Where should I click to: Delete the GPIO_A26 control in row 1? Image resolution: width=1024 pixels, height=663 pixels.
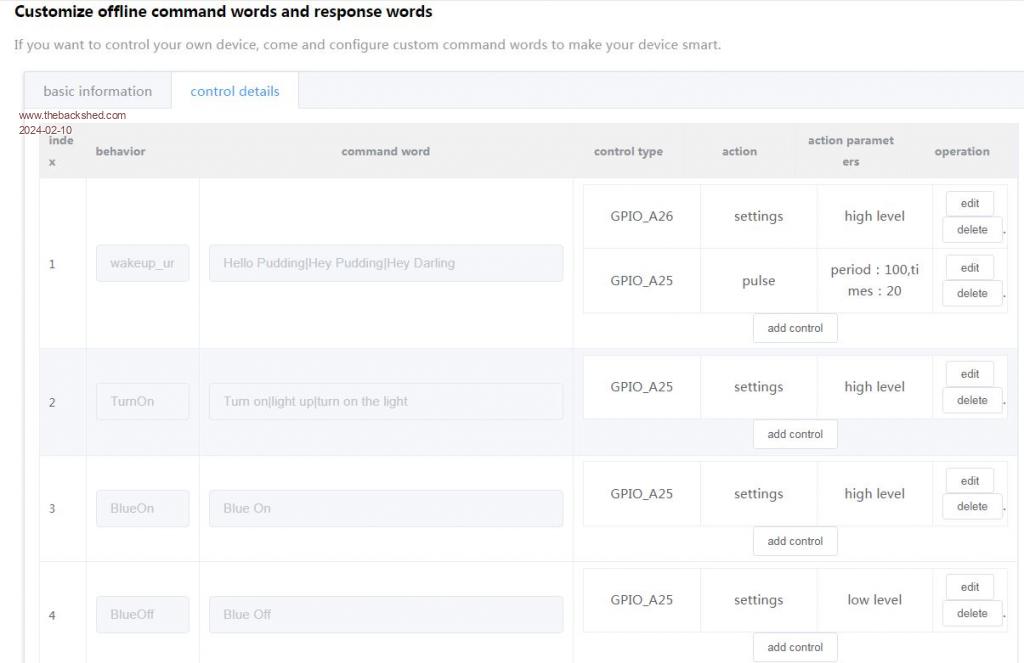click(x=971, y=230)
